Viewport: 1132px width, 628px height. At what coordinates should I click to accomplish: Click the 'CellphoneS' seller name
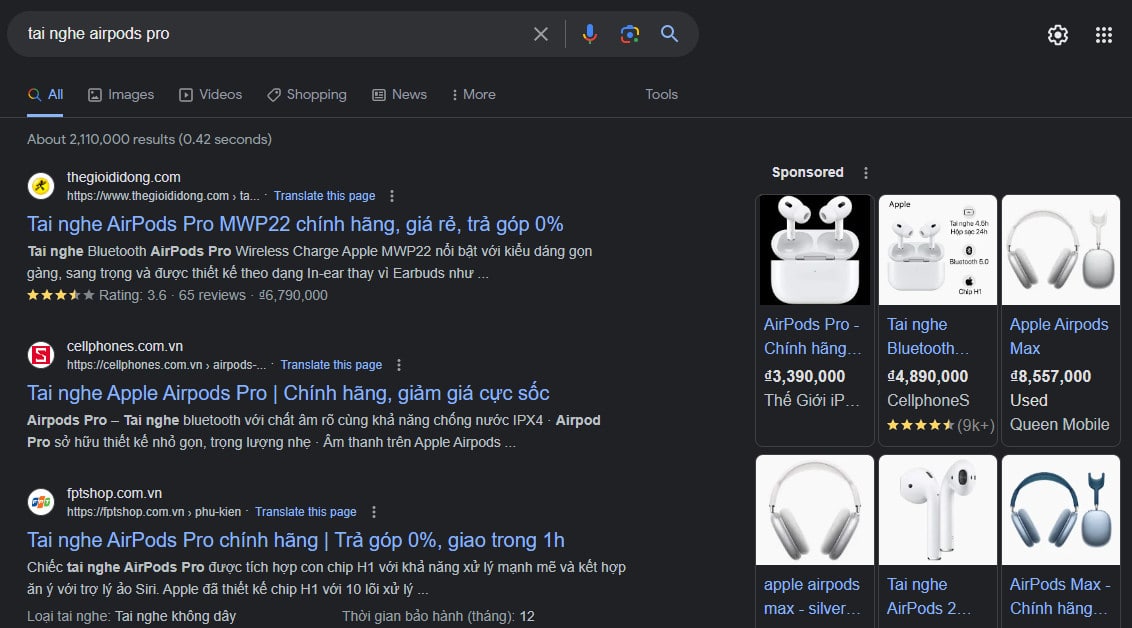click(928, 400)
